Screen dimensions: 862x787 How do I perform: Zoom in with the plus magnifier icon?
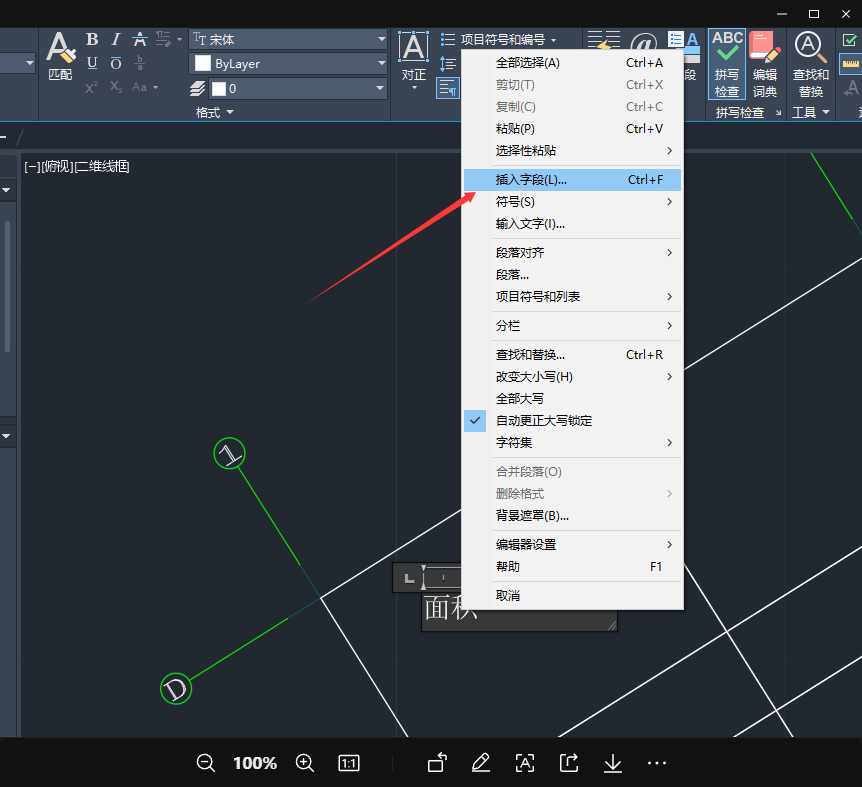point(305,763)
